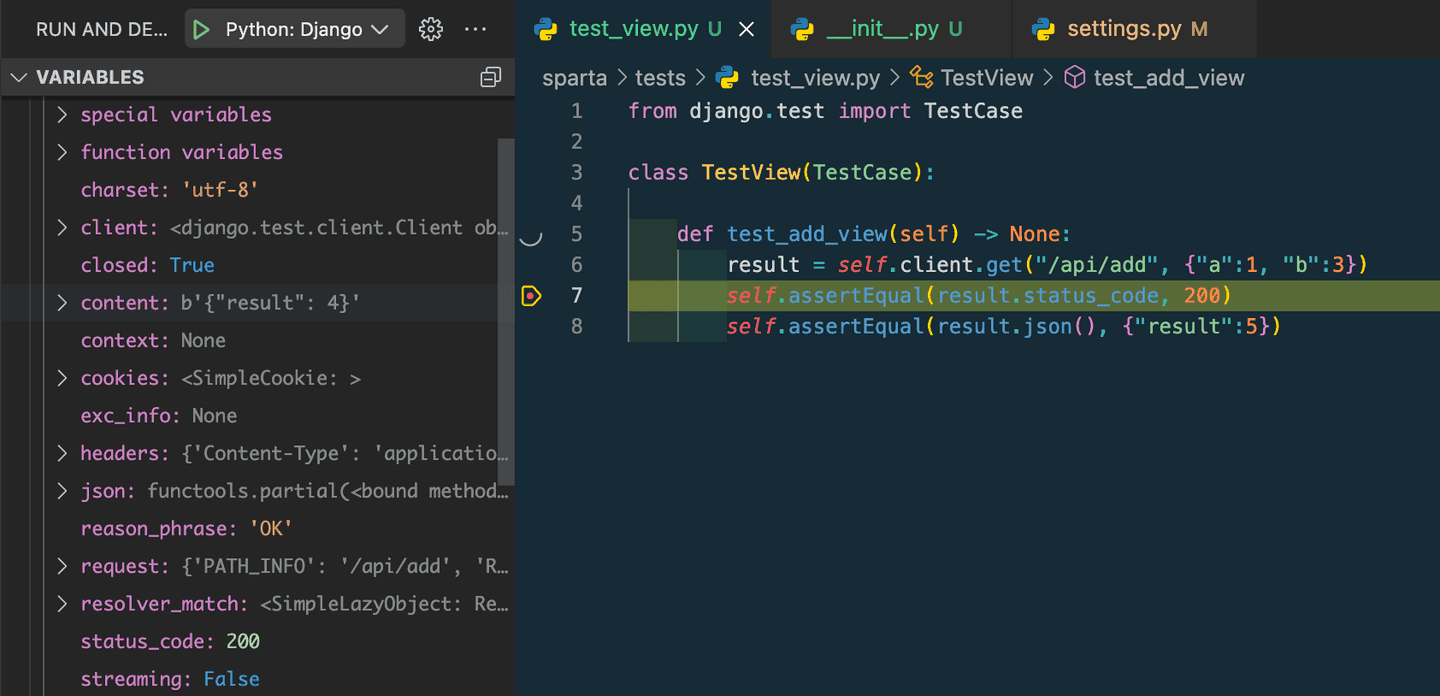Click the collapse-all icon in VARIABLES panel

click(489, 76)
